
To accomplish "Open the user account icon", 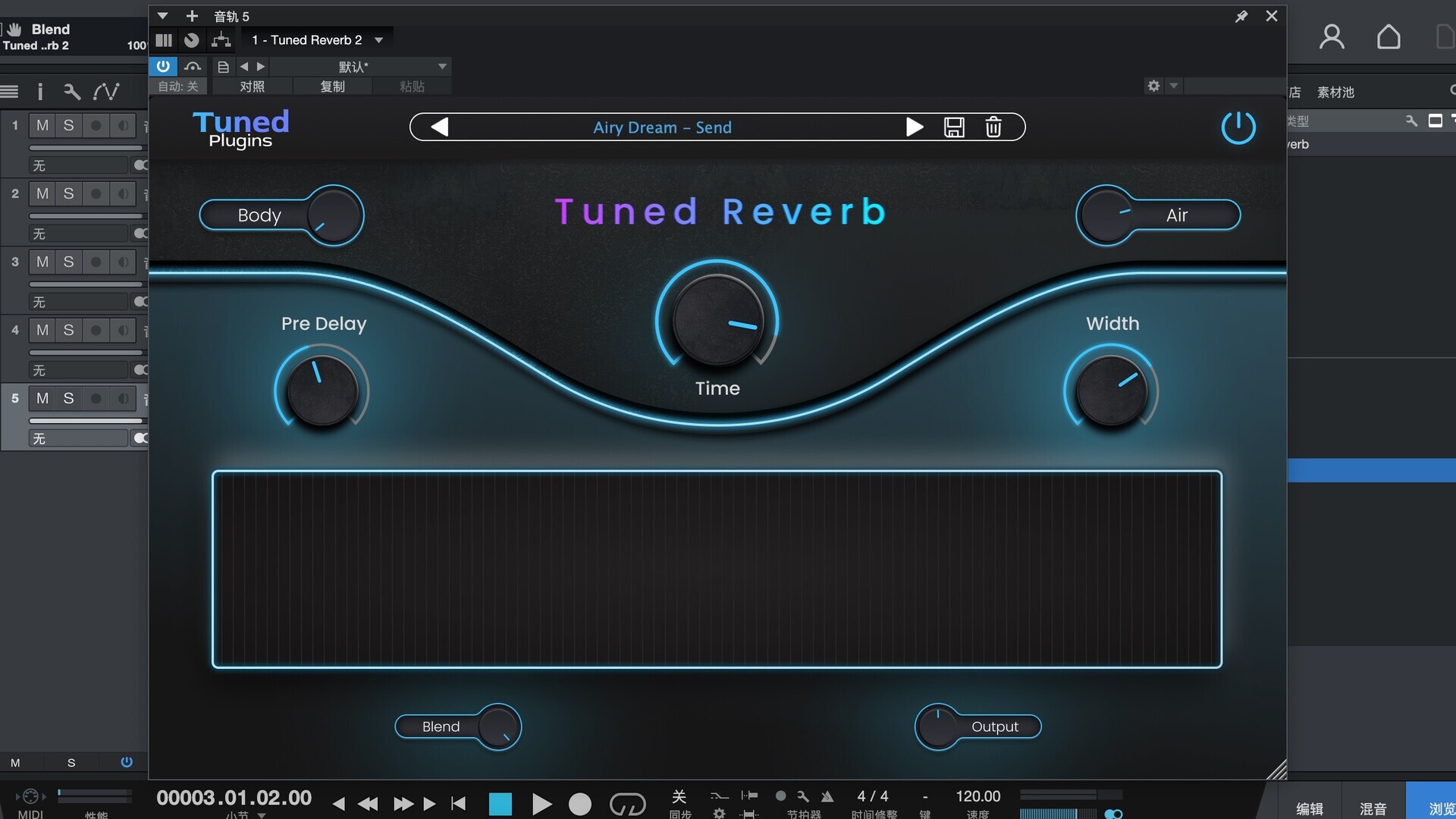I will coord(1332,36).
